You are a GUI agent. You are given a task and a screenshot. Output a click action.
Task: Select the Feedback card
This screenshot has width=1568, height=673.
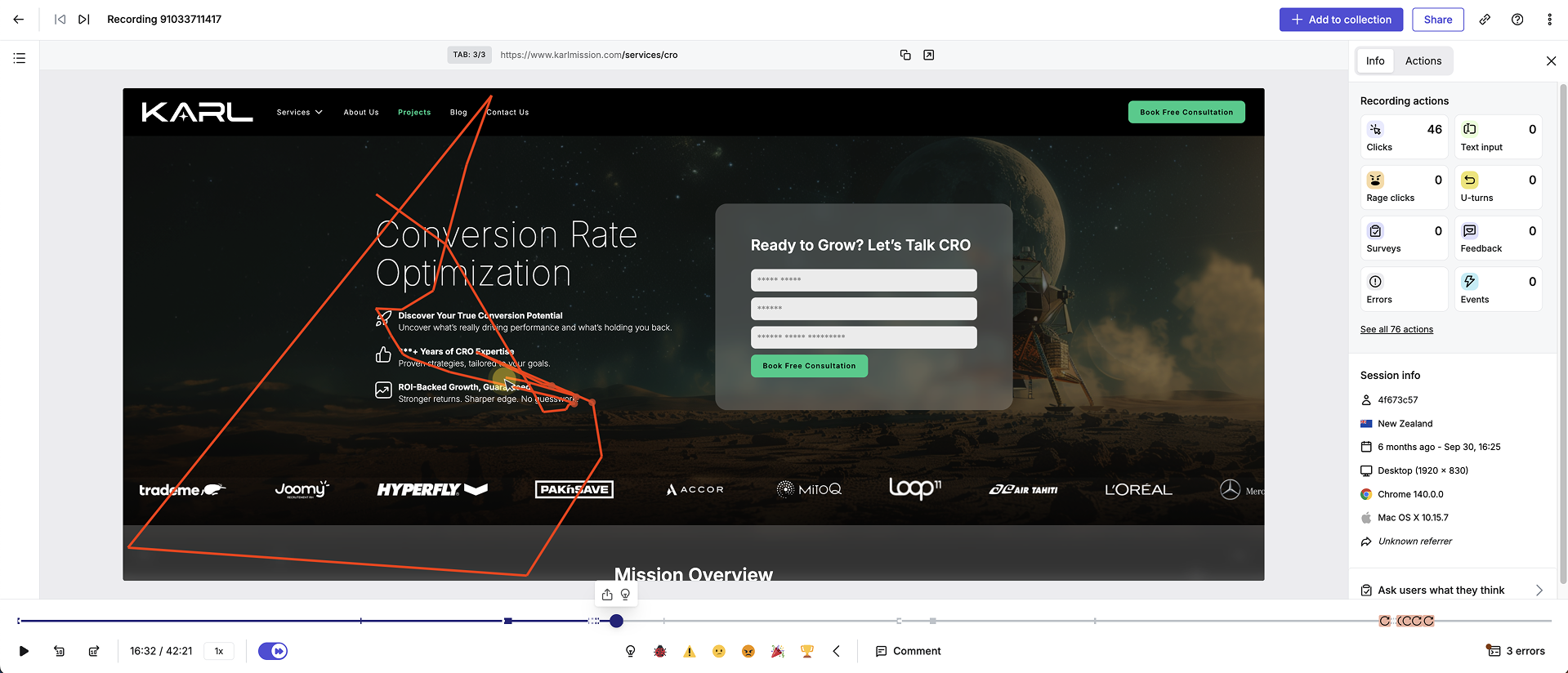pos(1498,238)
